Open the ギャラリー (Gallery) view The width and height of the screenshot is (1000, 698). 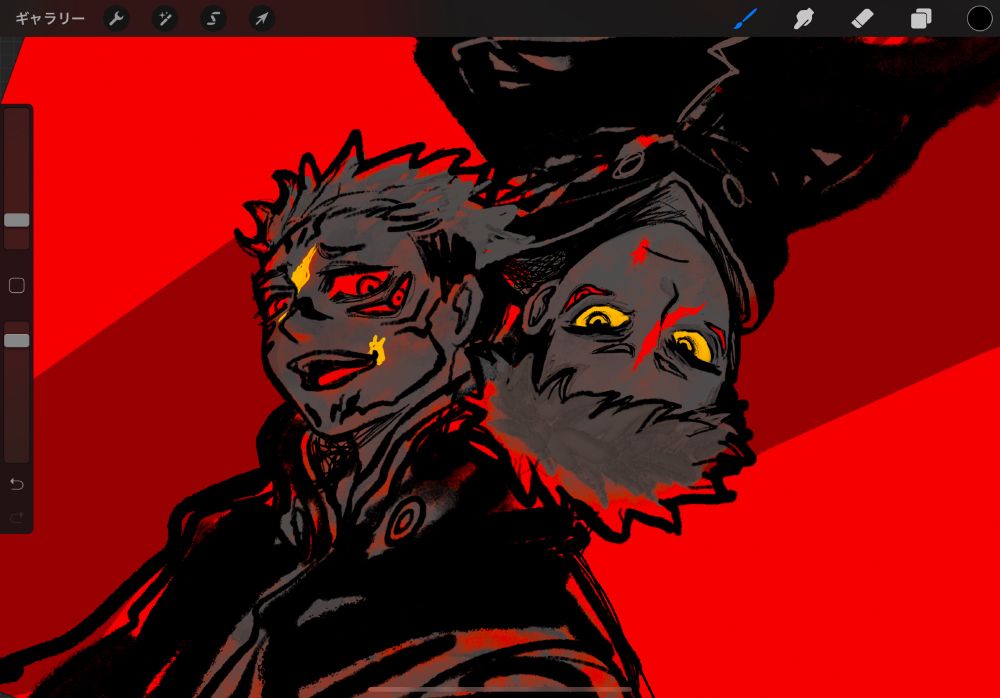pyautogui.click(x=50, y=19)
